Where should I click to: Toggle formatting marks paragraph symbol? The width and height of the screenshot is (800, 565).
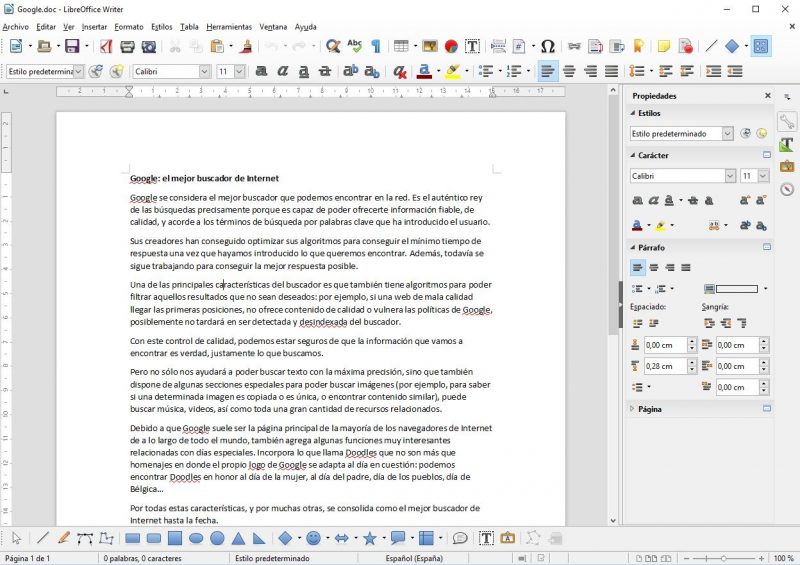(376, 46)
